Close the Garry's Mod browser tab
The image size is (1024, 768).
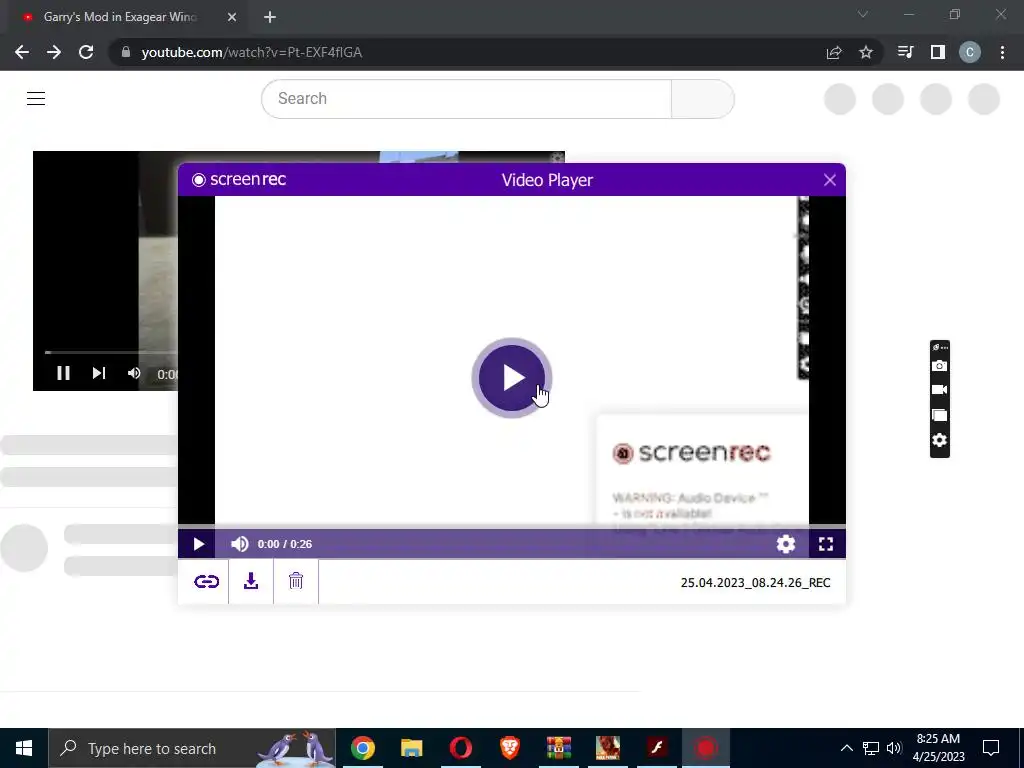[232, 17]
